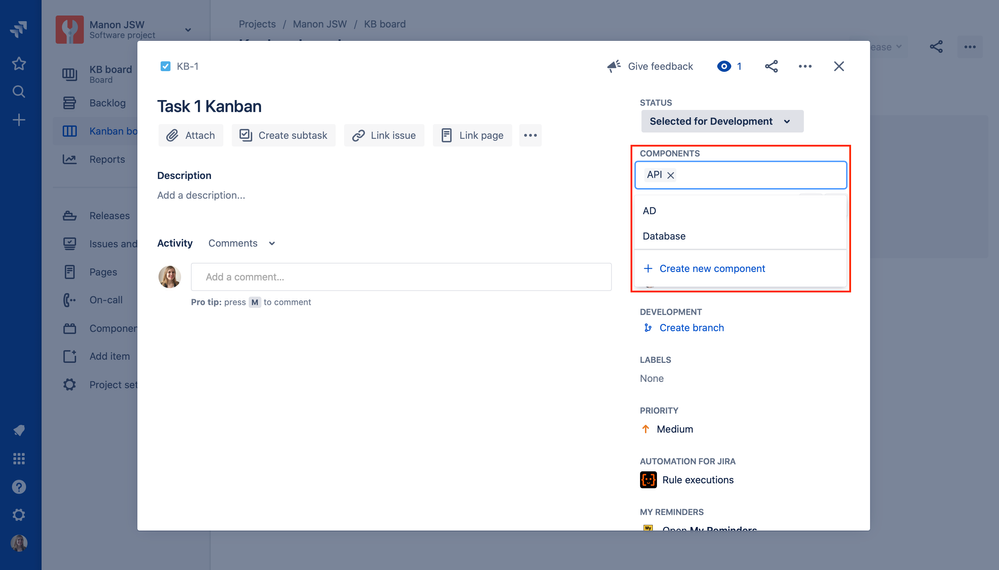
Task: Open Jira home logo in global sidebar
Action: [19, 29]
